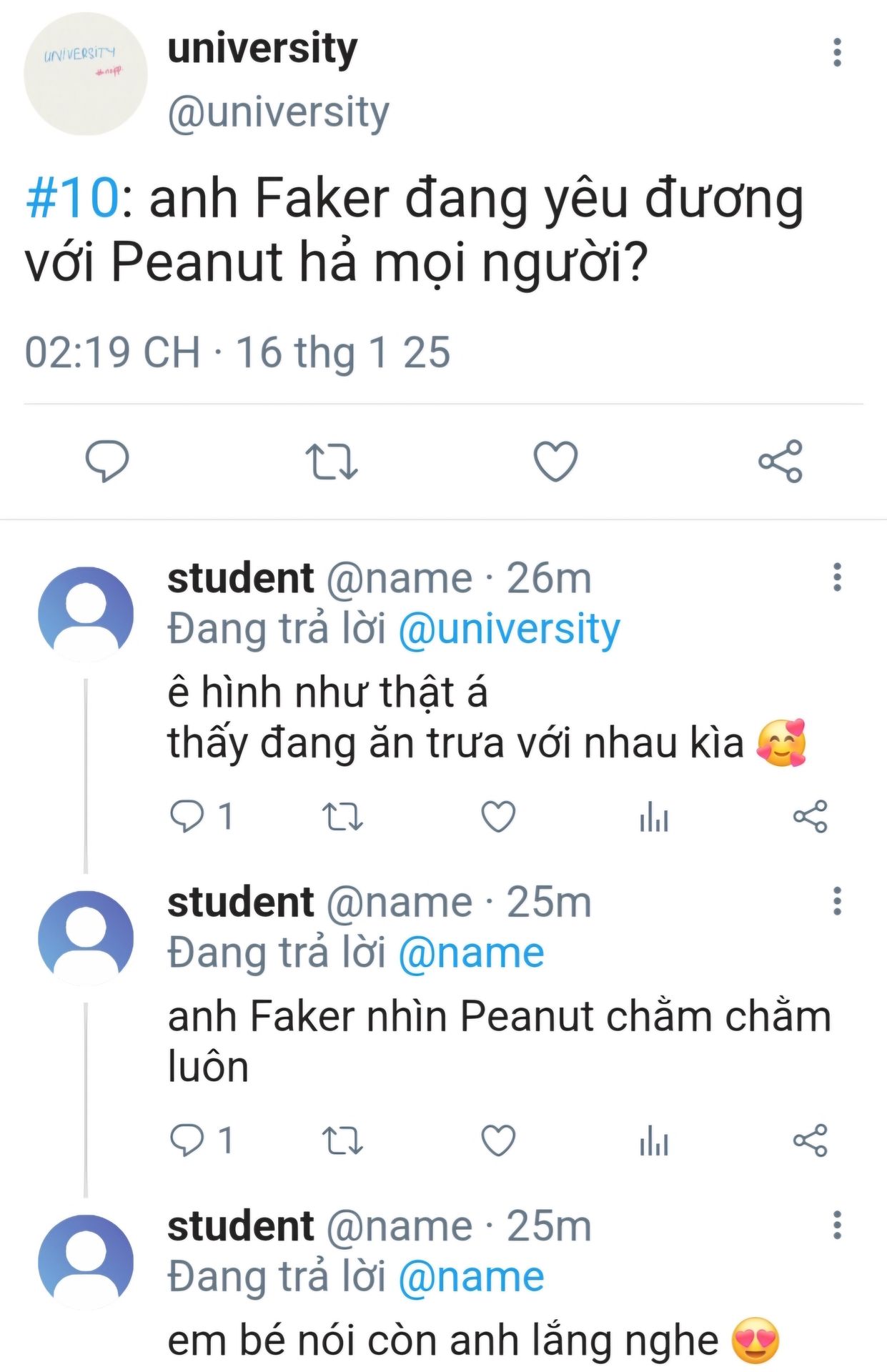The height and width of the screenshot is (1372, 887).
Task: Retweet the 26m student comment
Action: pyautogui.click(x=342, y=816)
